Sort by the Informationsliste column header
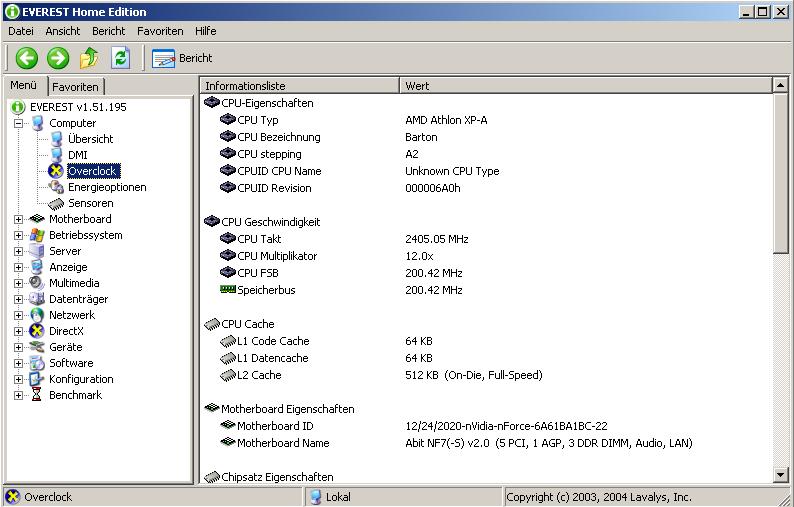 point(300,86)
